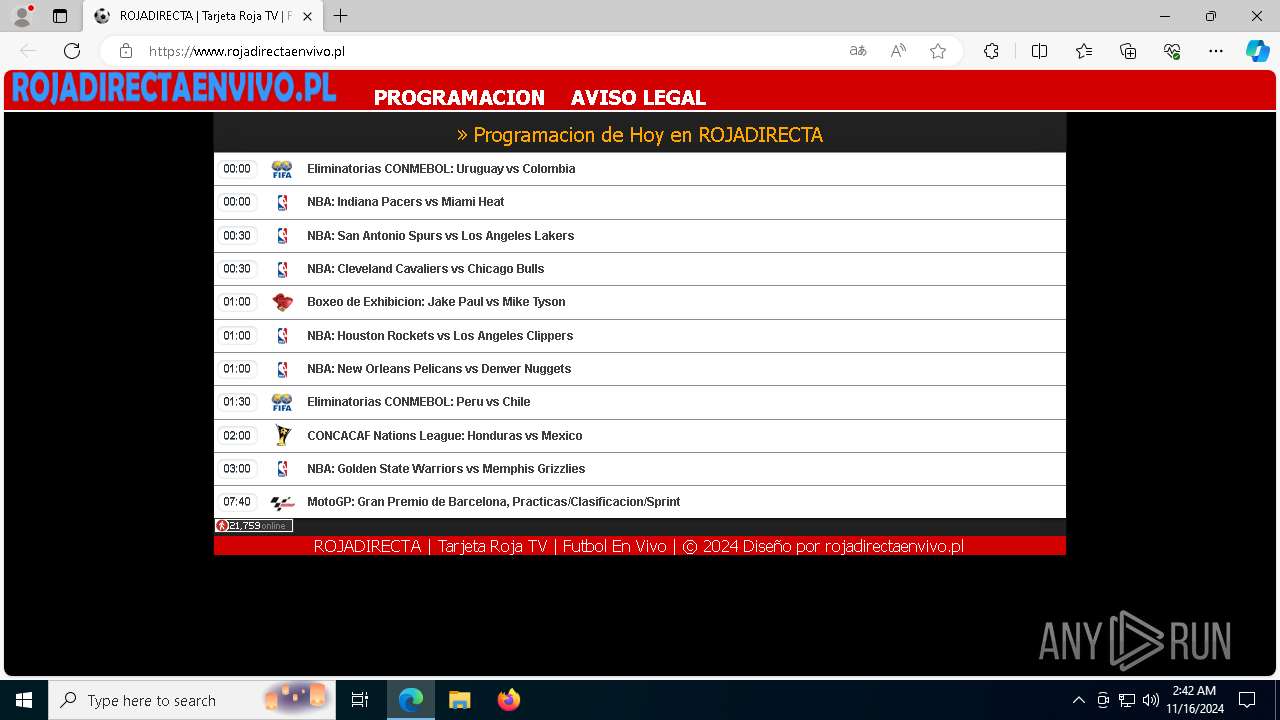Screen dimensions: 1280x720
Task: Open MotoGP Gran Premio de Barcelona link
Action: 493,502
